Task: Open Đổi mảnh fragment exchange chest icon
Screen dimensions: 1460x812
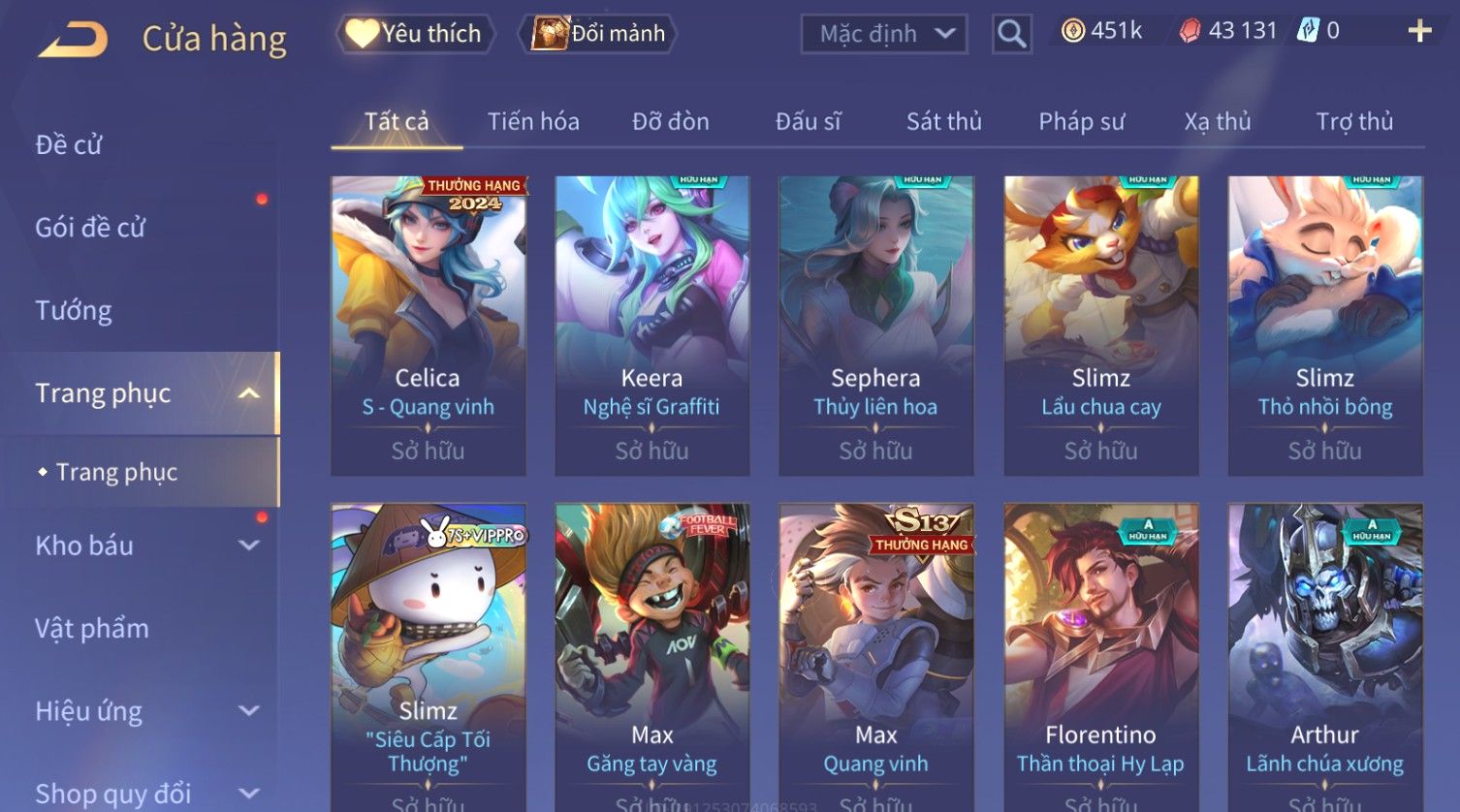Action: 599,34
